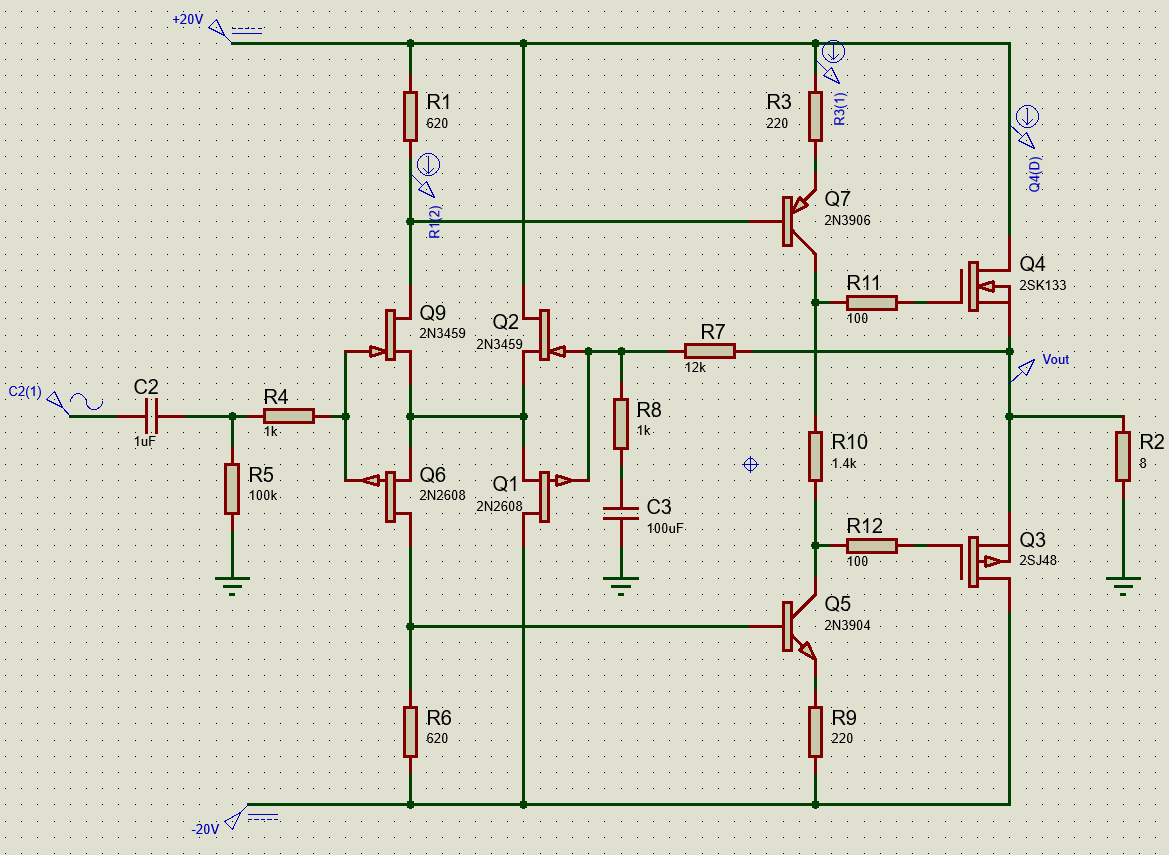This screenshot has height=855, width=1169.
Task: Click the 2N3904 part value text
Action: (x=847, y=625)
